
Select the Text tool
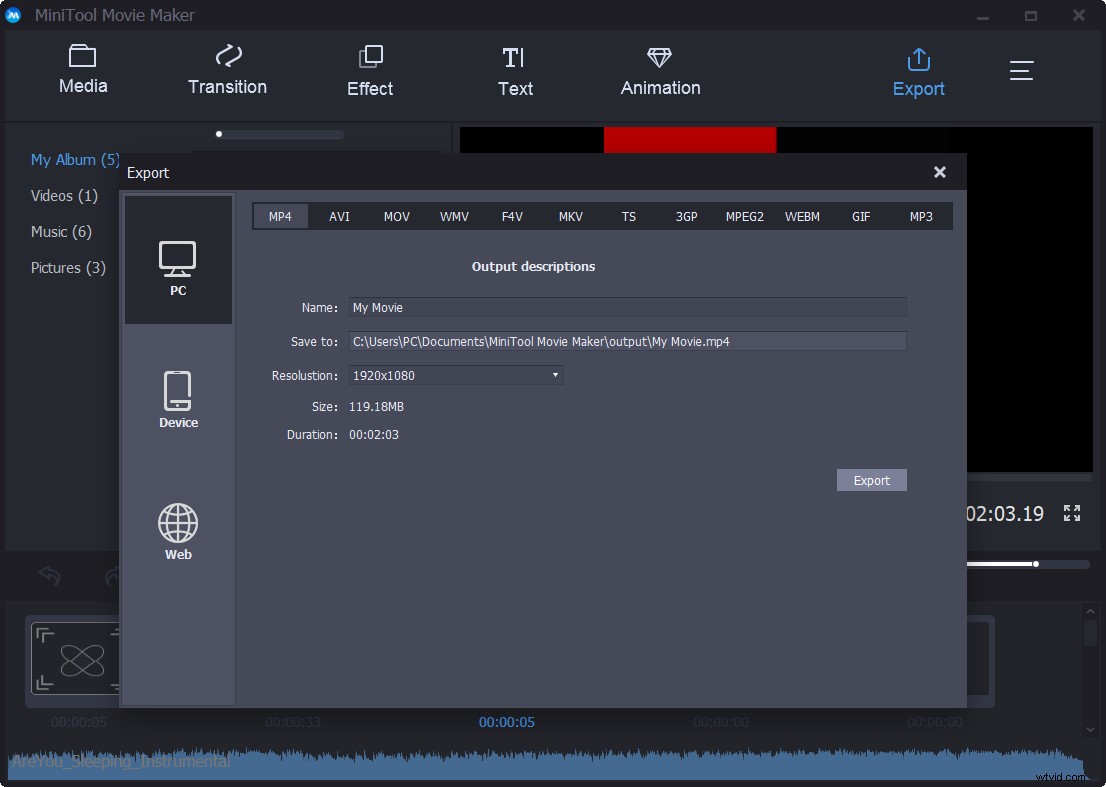[515, 68]
